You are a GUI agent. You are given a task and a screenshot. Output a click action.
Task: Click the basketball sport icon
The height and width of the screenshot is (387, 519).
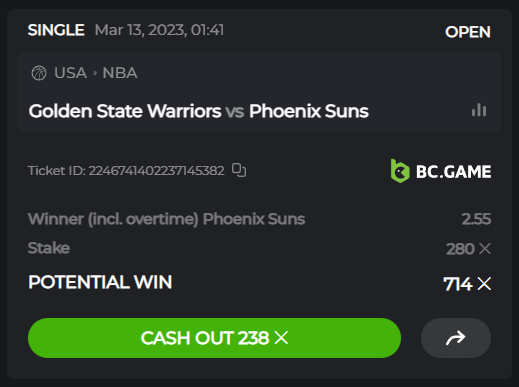[x=39, y=73]
